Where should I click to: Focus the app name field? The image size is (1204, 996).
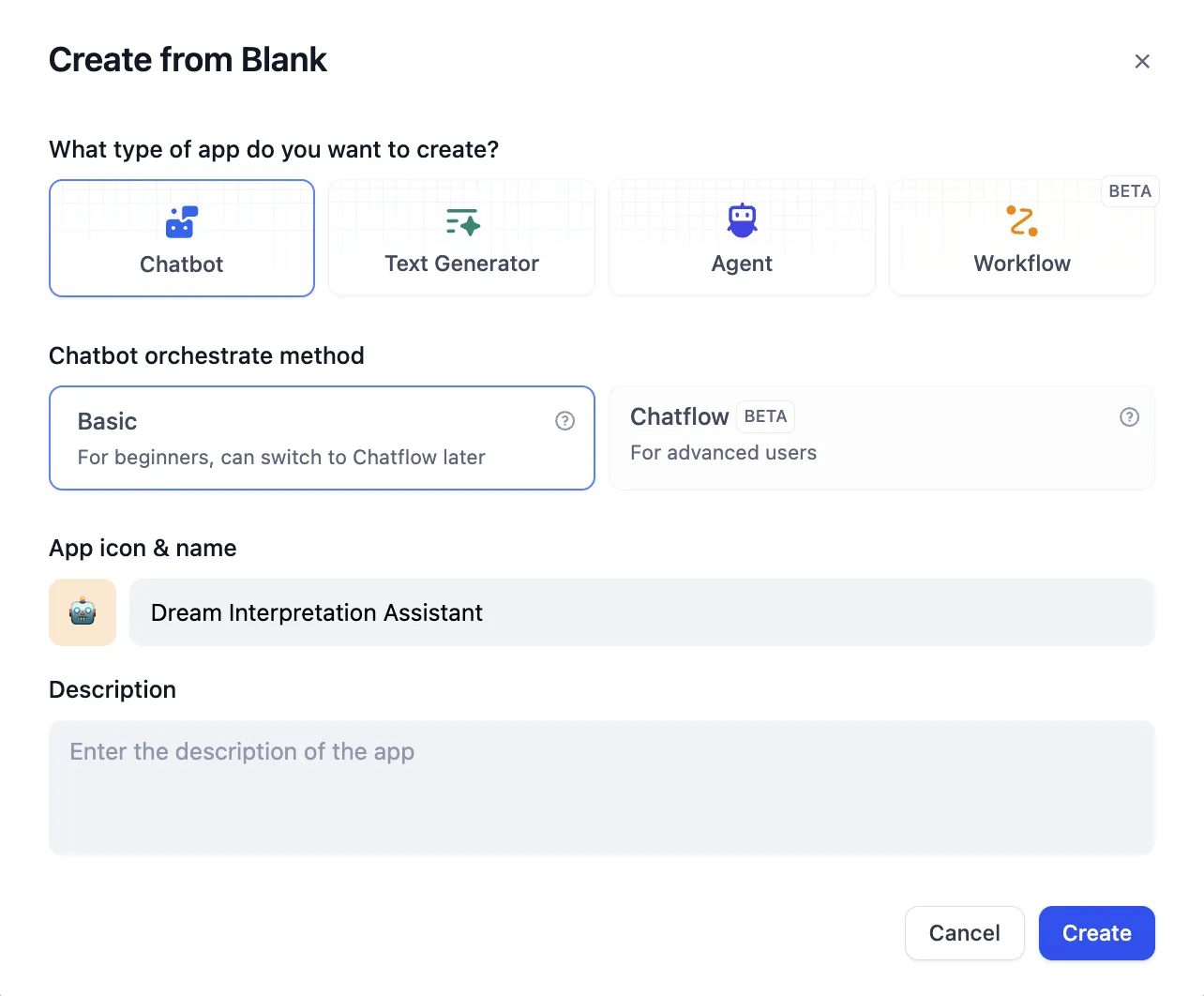click(x=641, y=612)
